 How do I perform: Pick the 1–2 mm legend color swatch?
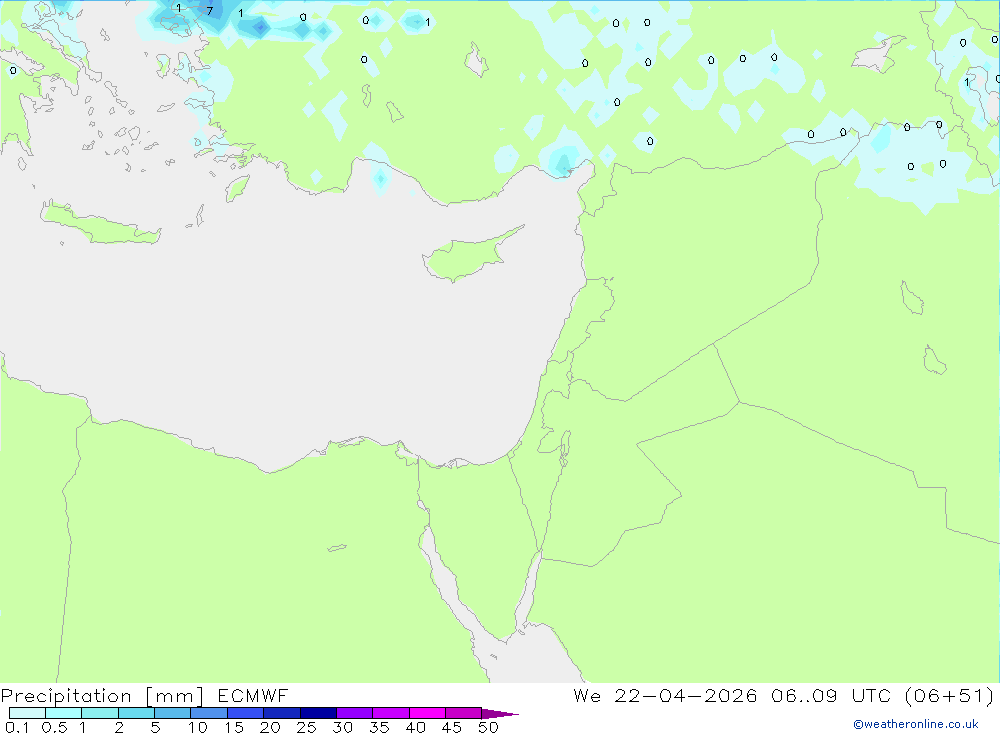pyautogui.click(x=100, y=713)
